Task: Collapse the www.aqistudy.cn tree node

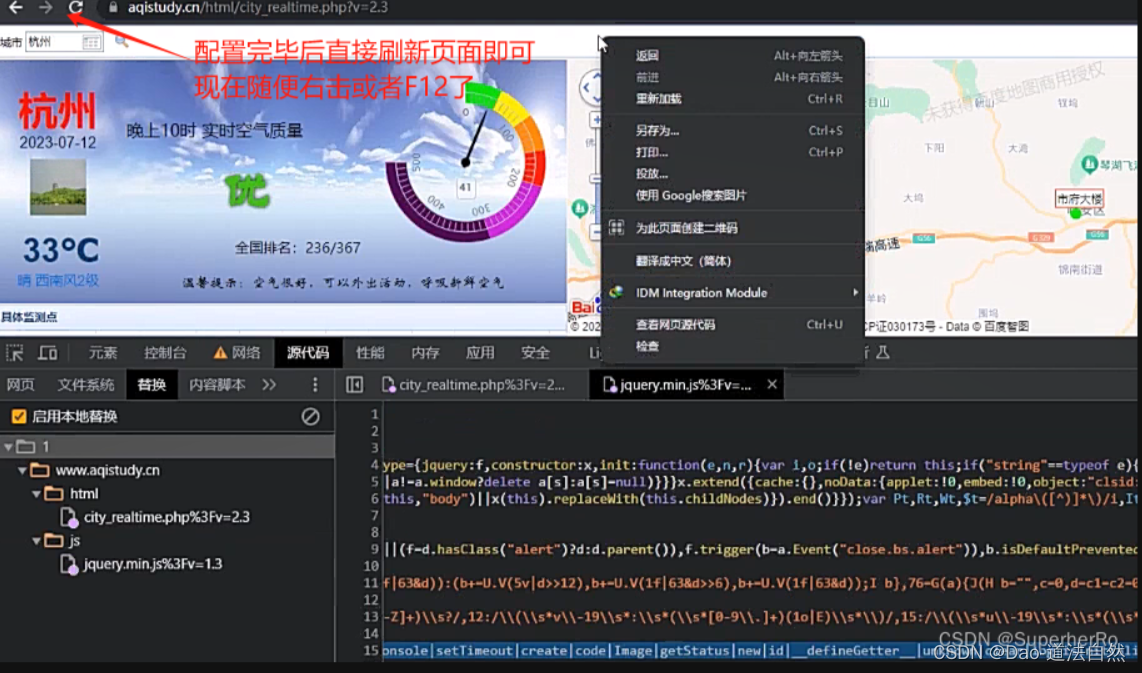Action: pos(22,469)
